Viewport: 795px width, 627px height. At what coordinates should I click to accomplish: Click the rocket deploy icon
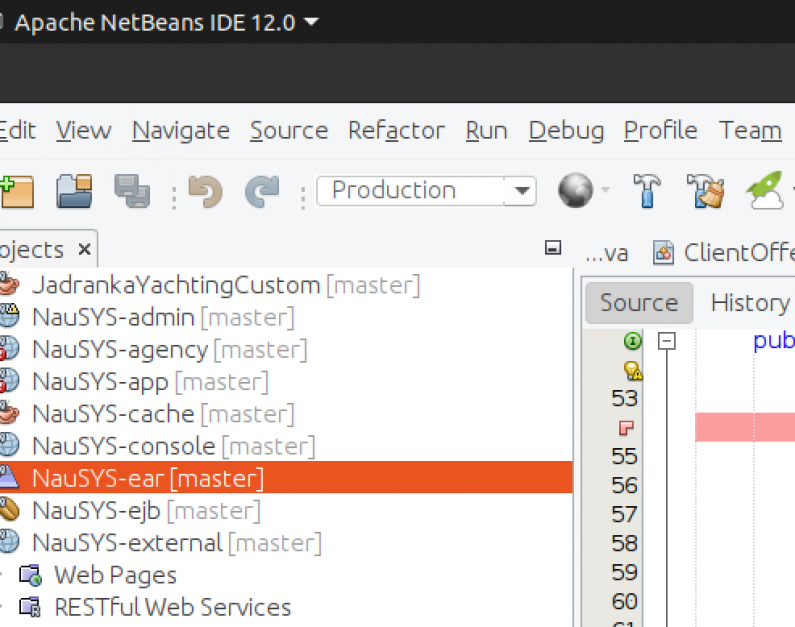(765, 191)
